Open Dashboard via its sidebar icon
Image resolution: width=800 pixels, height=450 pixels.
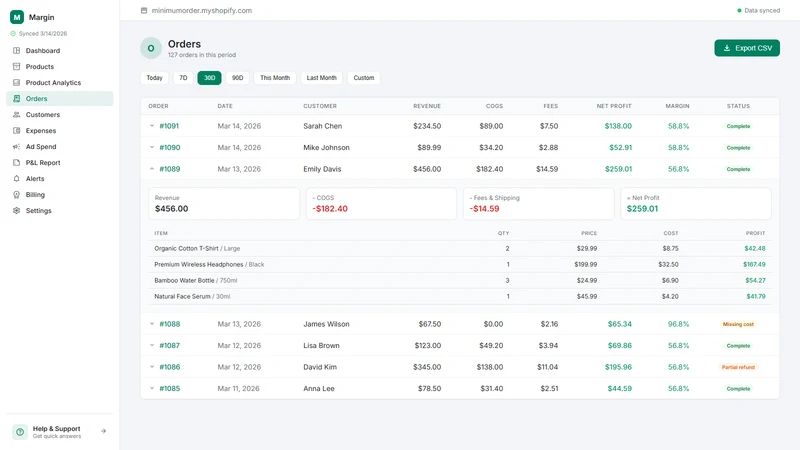click(16, 51)
